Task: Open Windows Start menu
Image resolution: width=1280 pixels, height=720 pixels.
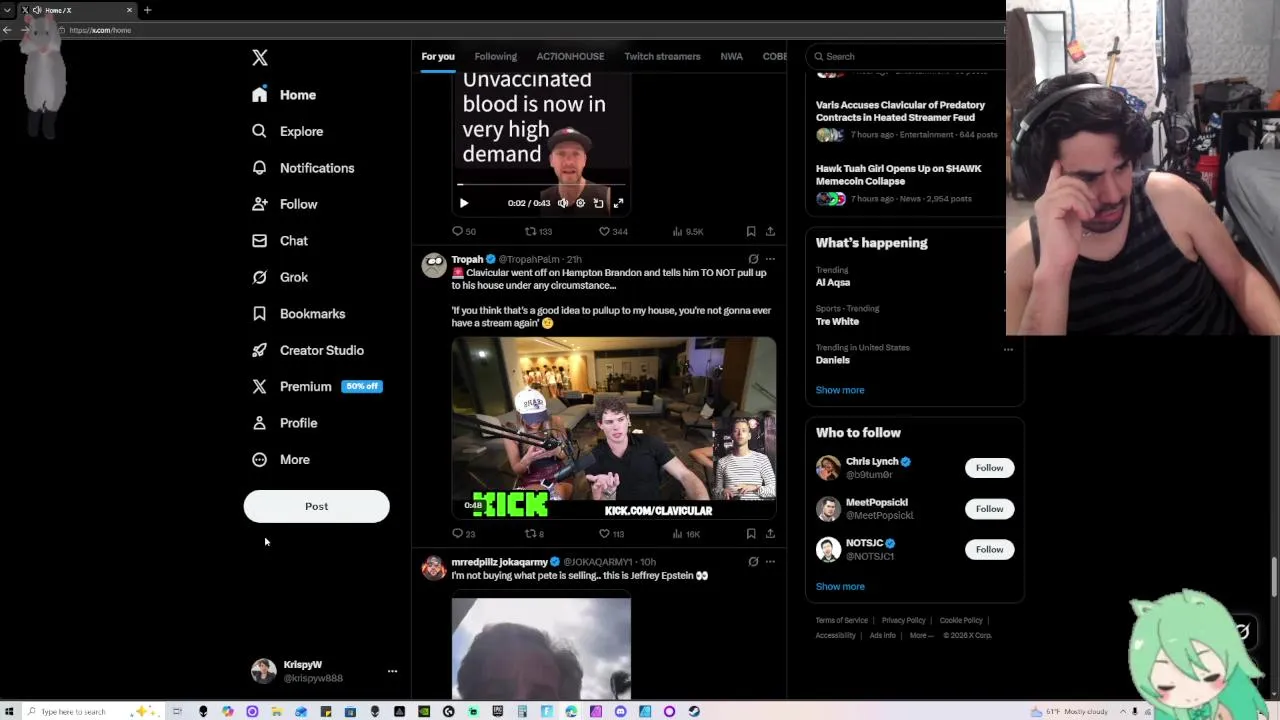Action: point(9,712)
